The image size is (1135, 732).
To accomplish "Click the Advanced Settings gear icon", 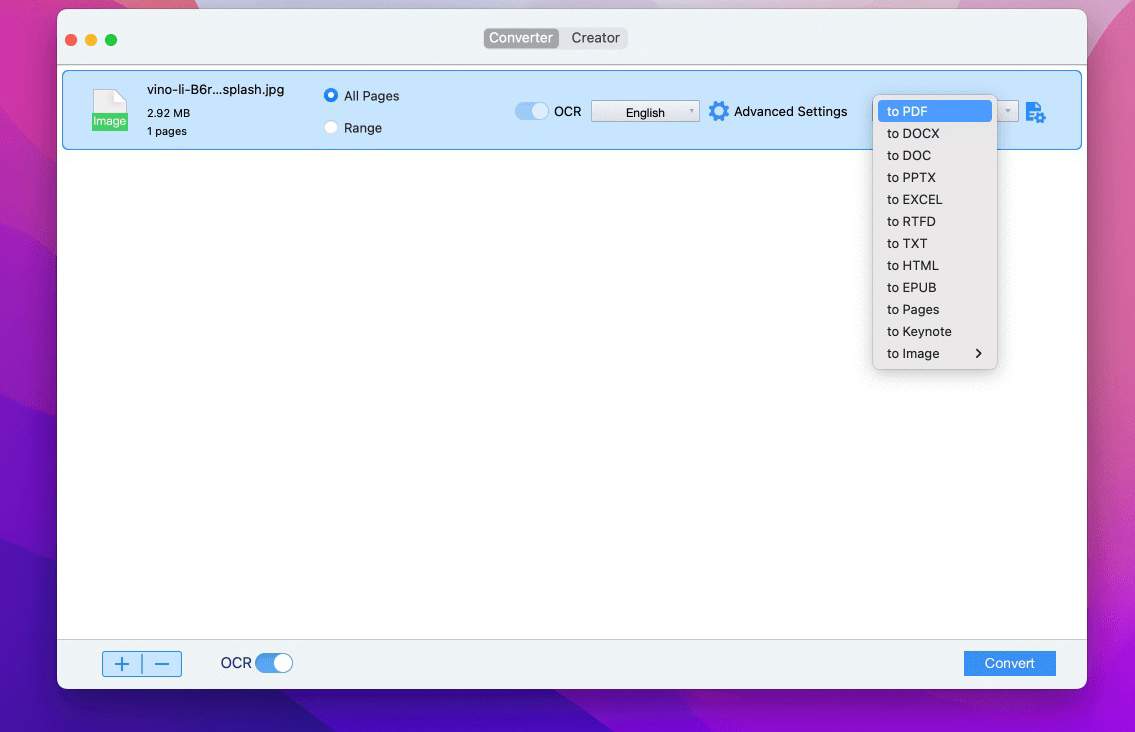I will (x=718, y=111).
